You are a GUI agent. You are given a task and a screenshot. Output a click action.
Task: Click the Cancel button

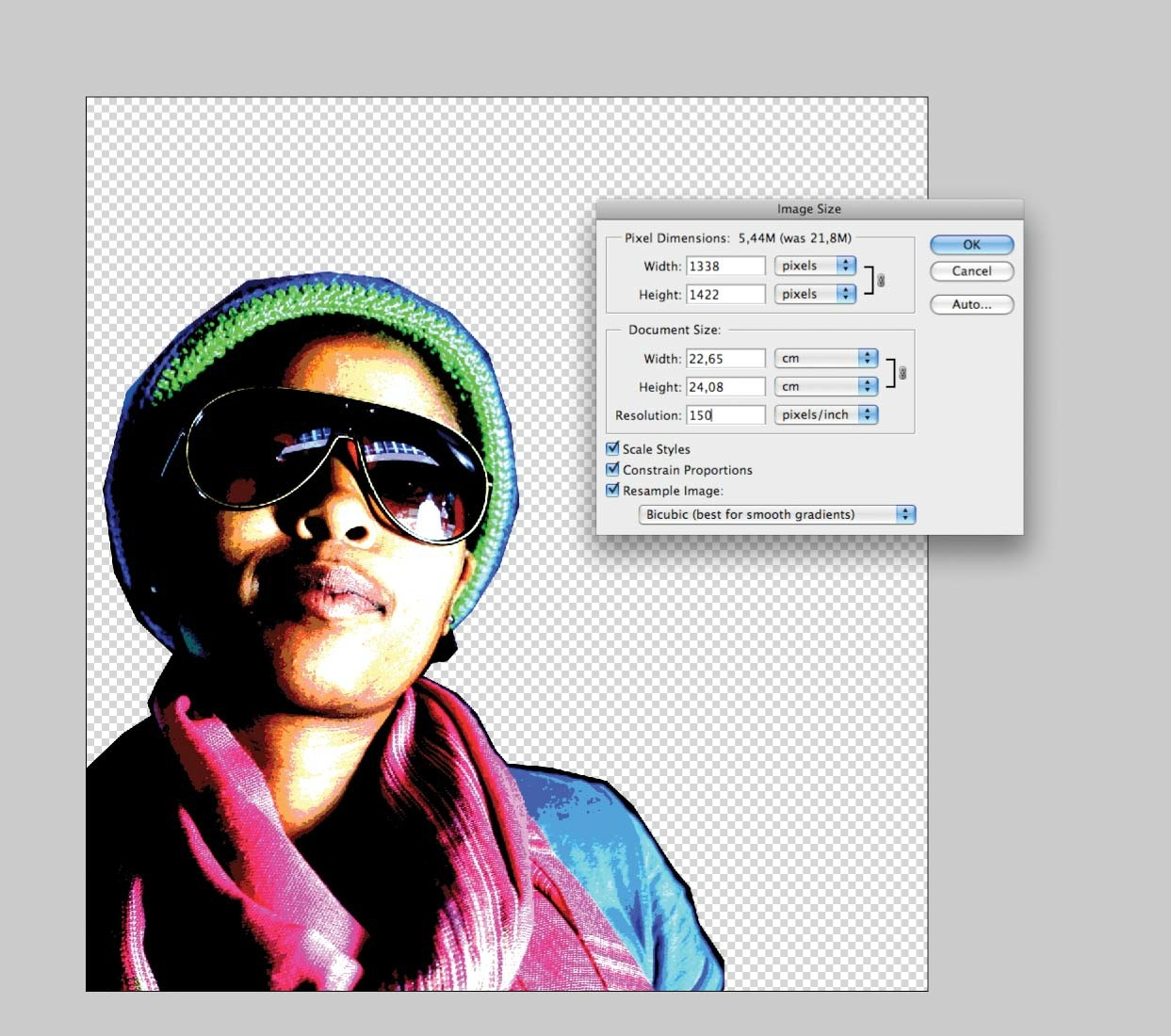coord(971,271)
